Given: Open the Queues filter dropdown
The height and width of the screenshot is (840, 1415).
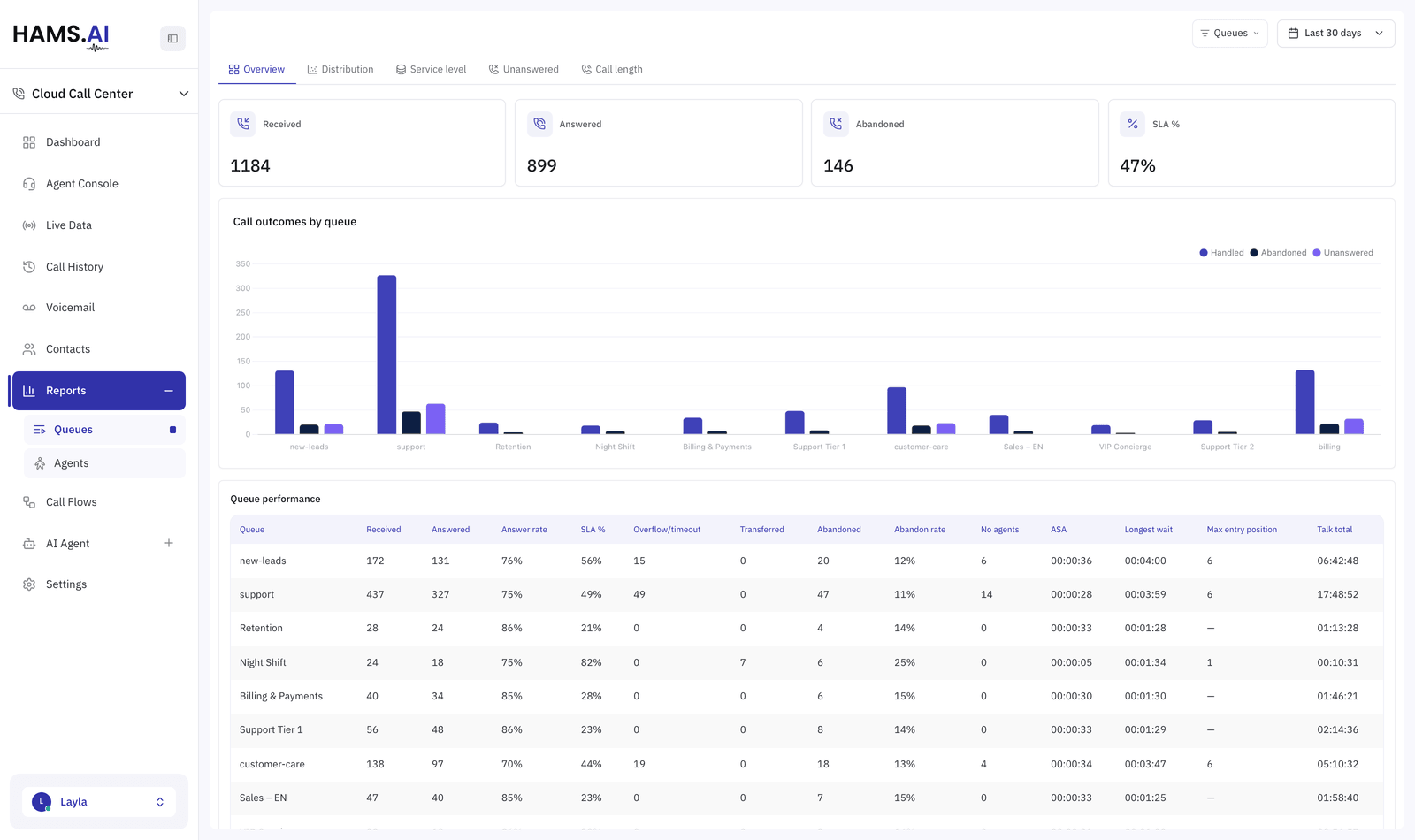Looking at the screenshot, I should click(1229, 34).
